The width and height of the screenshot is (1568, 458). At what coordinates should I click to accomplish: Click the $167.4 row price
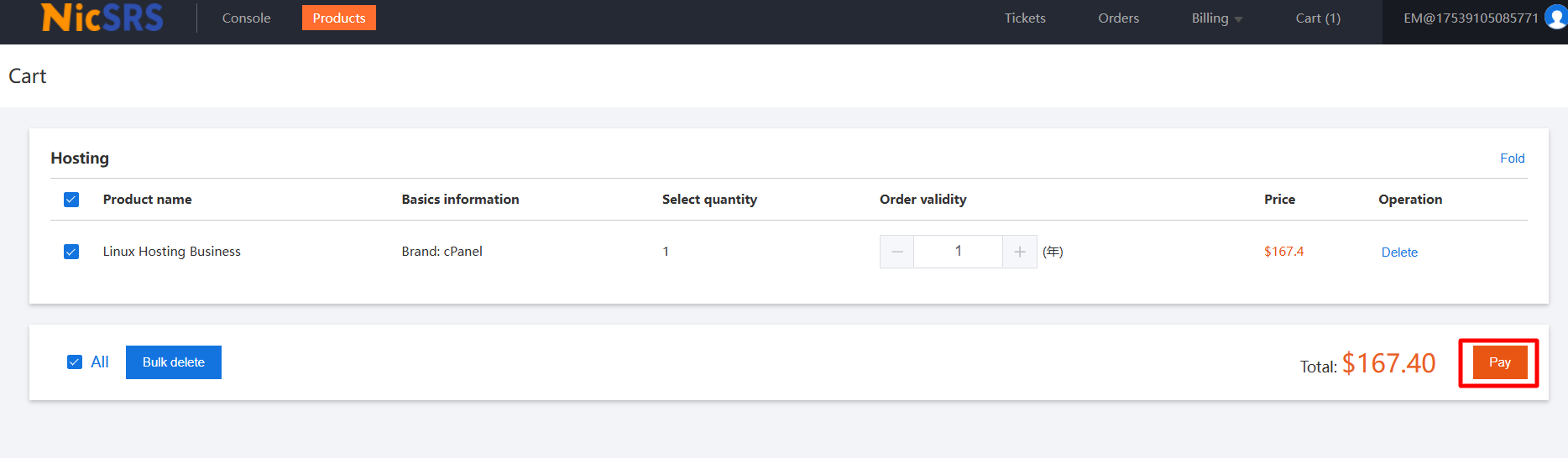coord(1283,252)
